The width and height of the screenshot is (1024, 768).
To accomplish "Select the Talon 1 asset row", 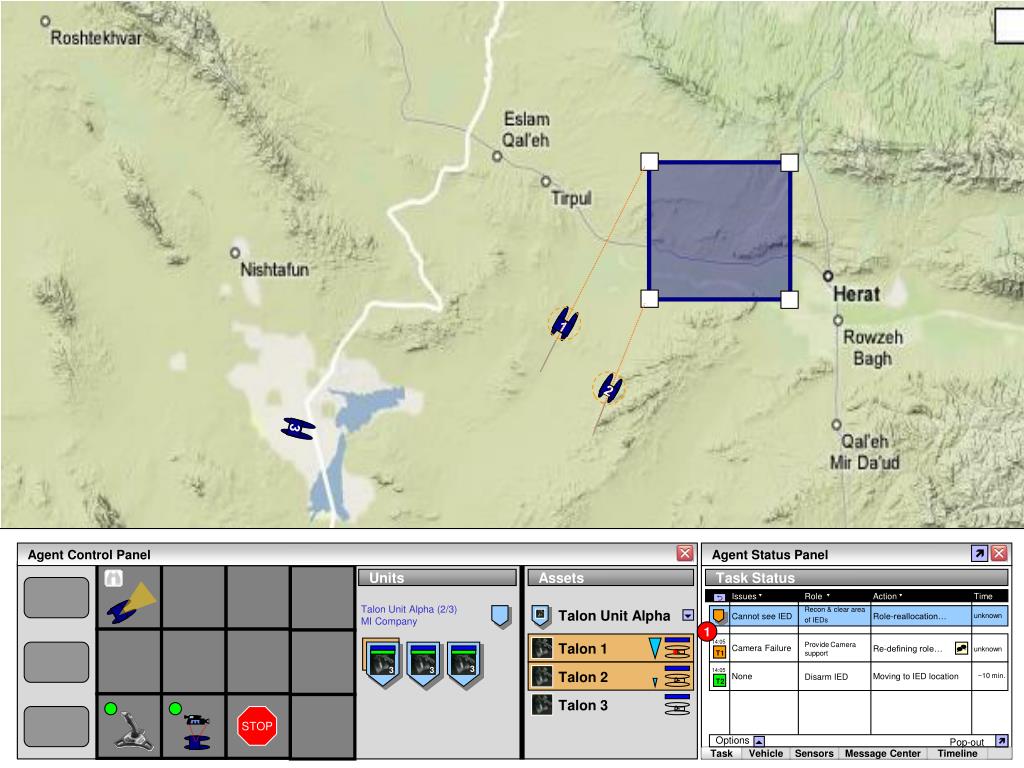I will [611, 648].
